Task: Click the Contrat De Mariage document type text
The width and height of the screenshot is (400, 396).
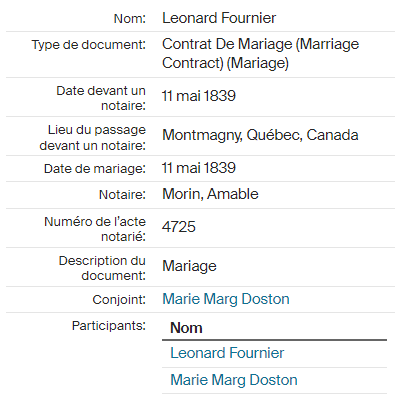Action: (x=260, y=54)
